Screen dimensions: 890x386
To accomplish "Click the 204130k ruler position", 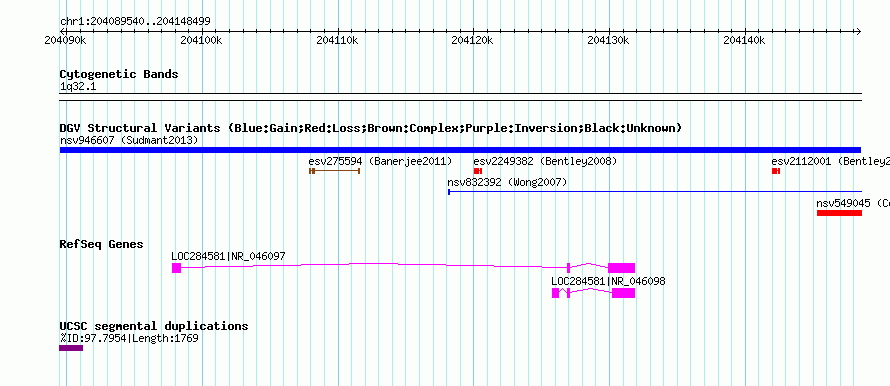I will click(x=608, y=40).
